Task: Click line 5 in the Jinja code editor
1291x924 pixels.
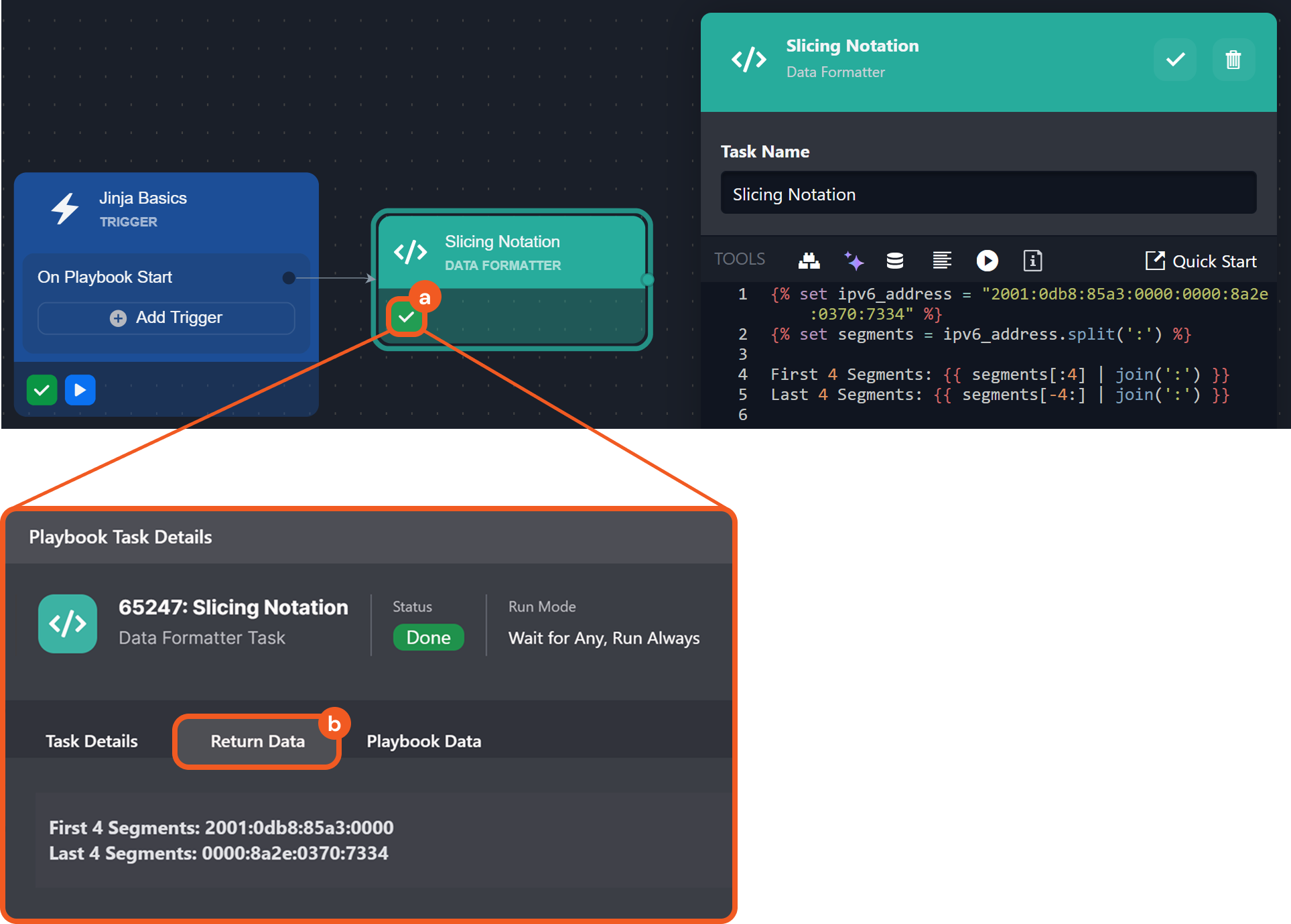Action: (998, 395)
